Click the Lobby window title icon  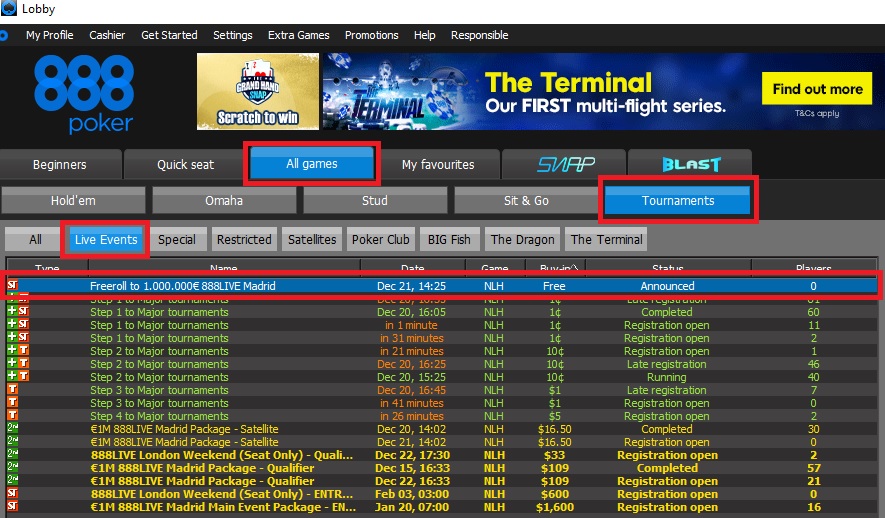[8, 8]
